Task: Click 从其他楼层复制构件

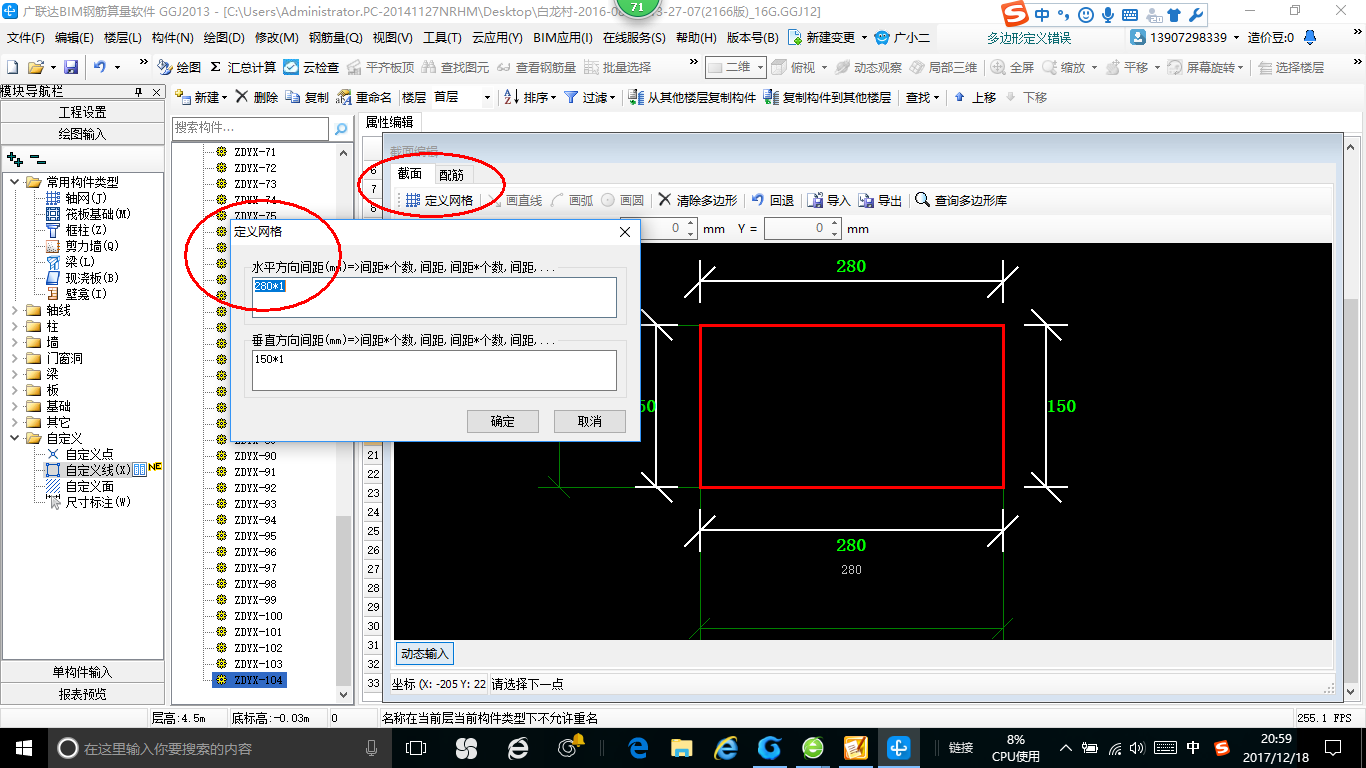Action: pos(692,97)
